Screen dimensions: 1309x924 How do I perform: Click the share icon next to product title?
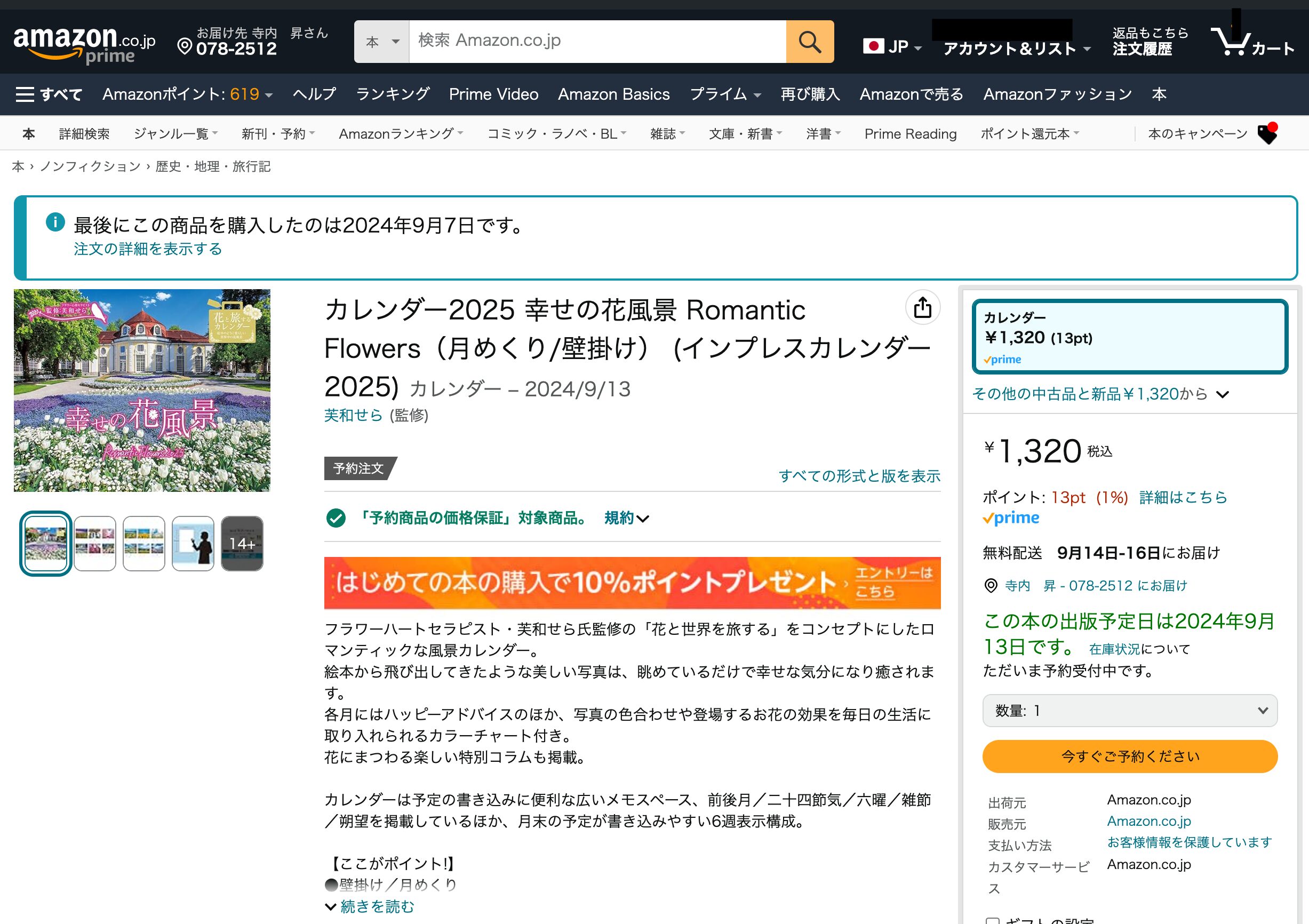click(x=923, y=308)
